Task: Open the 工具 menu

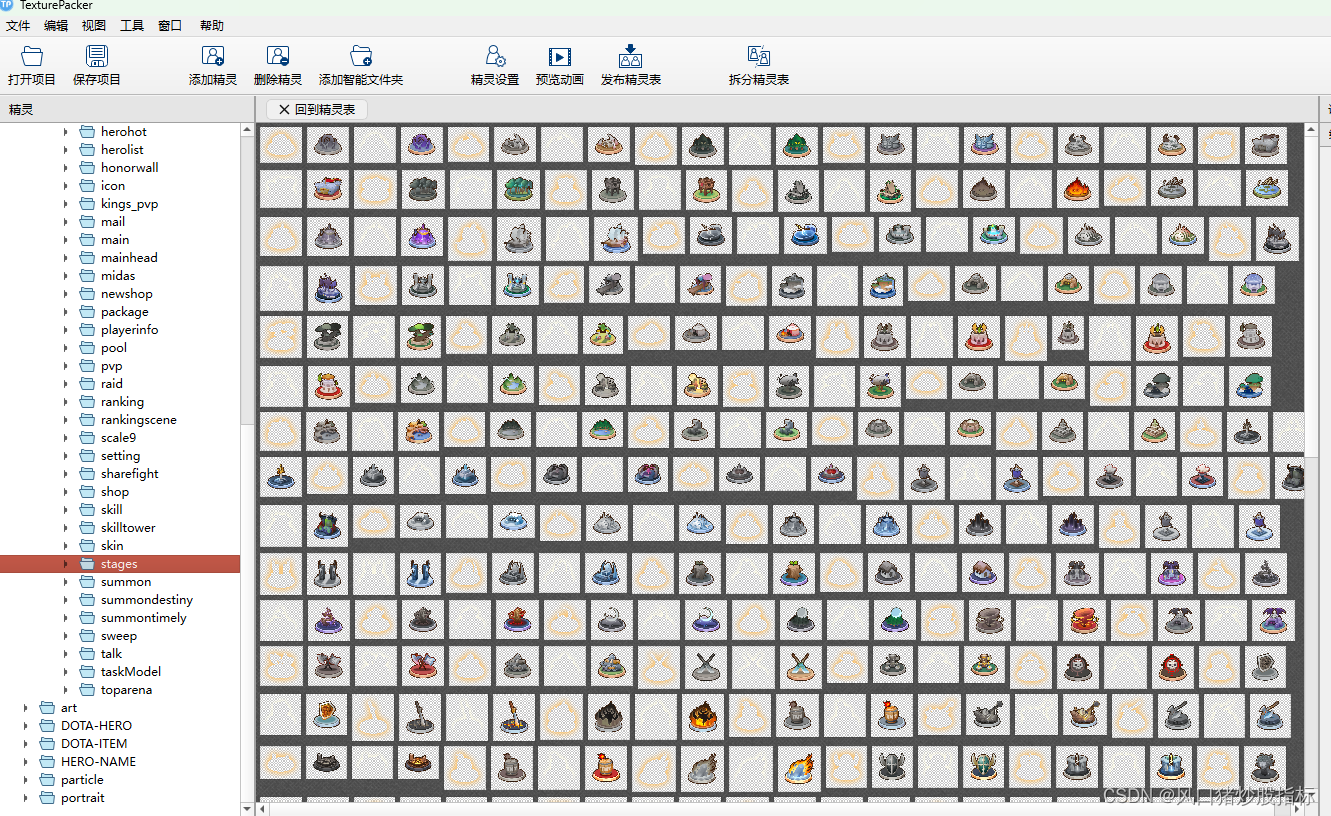Action: (132, 26)
